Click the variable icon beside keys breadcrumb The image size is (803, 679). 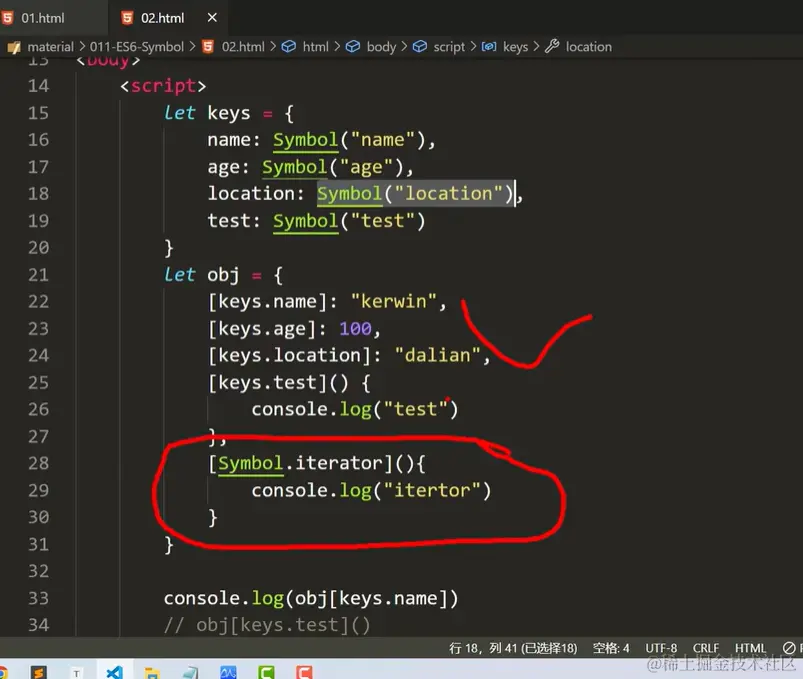tap(489, 47)
